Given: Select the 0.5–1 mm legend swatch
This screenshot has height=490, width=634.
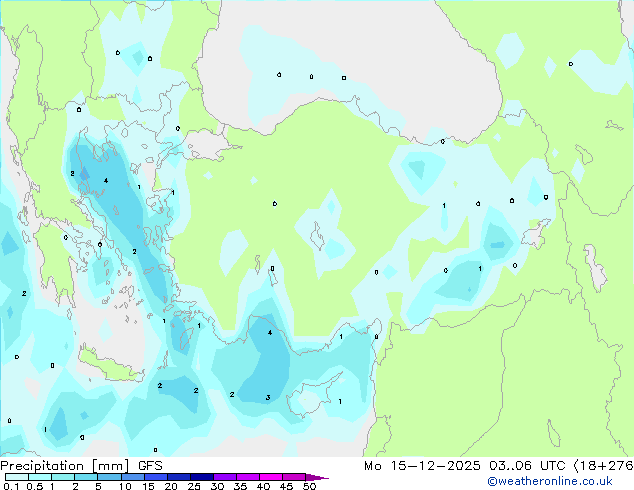Looking at the screenshot, I should tap(40, 477).
